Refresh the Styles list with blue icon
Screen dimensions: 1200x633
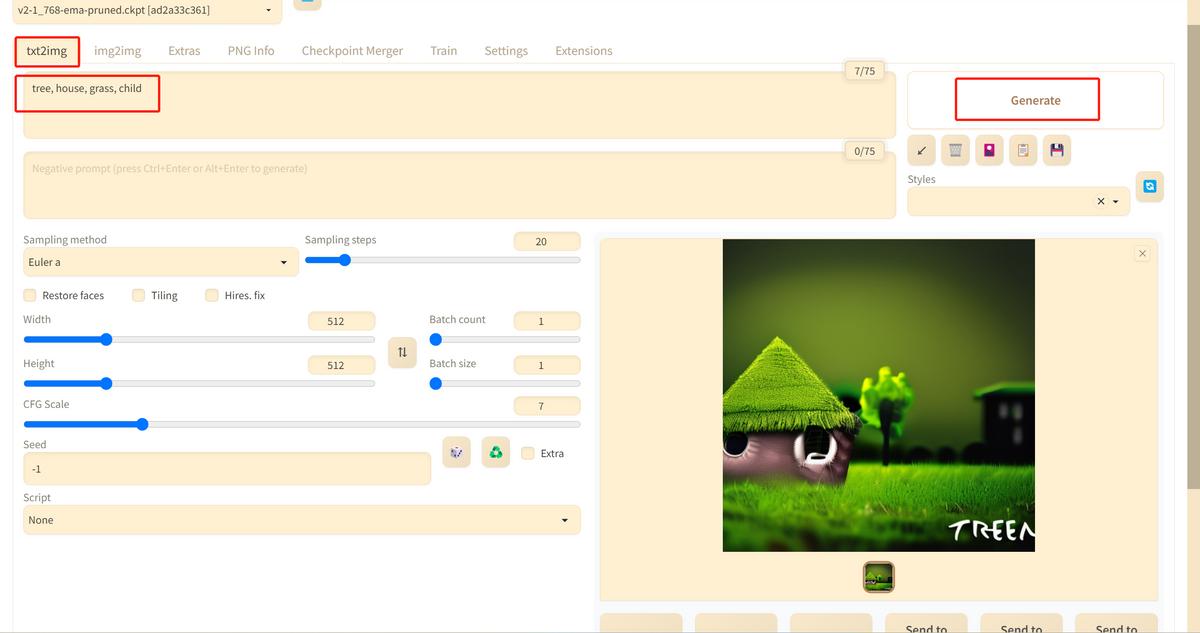[1150, 187]
